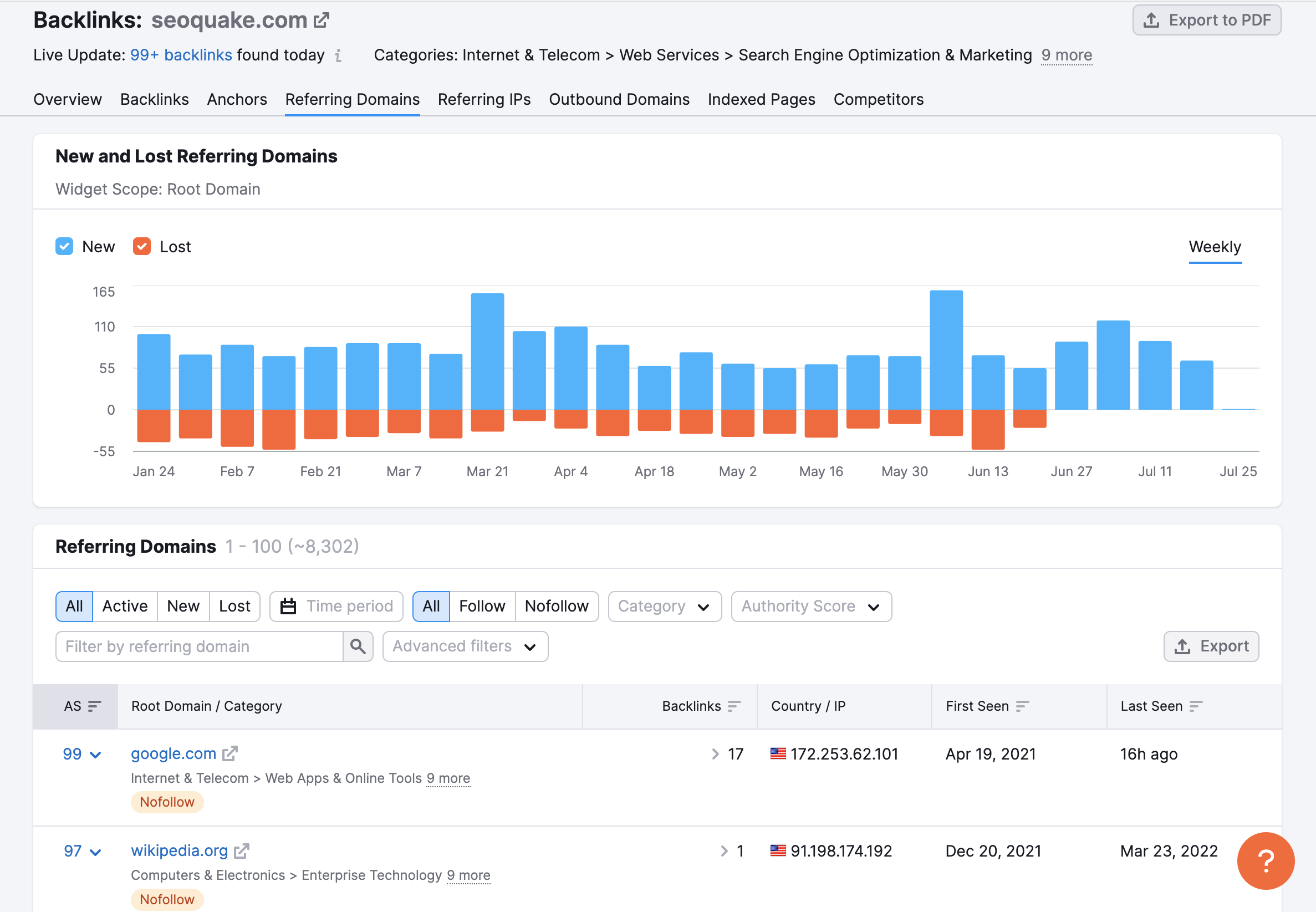Switch to the Outbound Domains tab
The height and width of the screenshot is (912, 1316).
tap(619, 99)
